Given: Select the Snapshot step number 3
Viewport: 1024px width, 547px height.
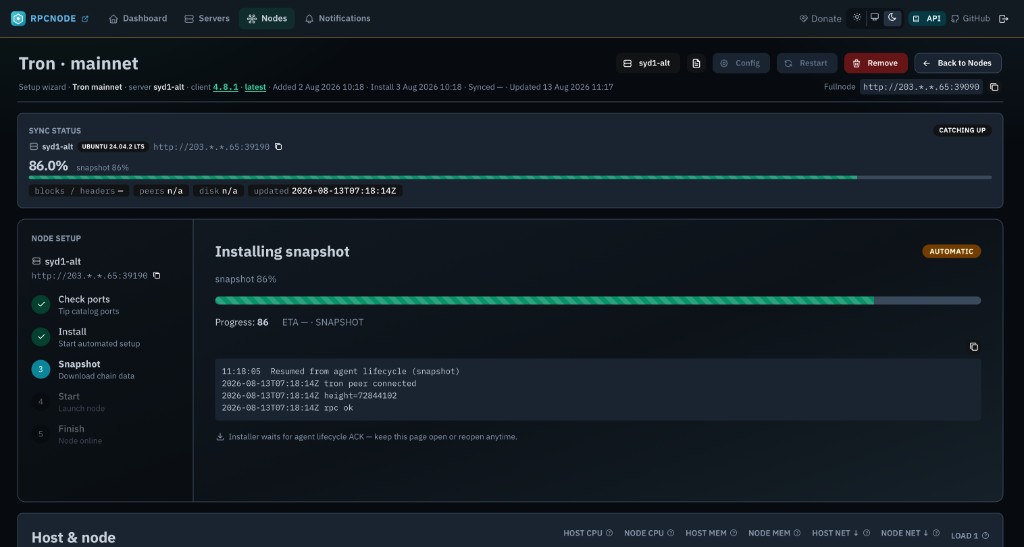Looking at the screenshot, I should click(x=40, y=369).
